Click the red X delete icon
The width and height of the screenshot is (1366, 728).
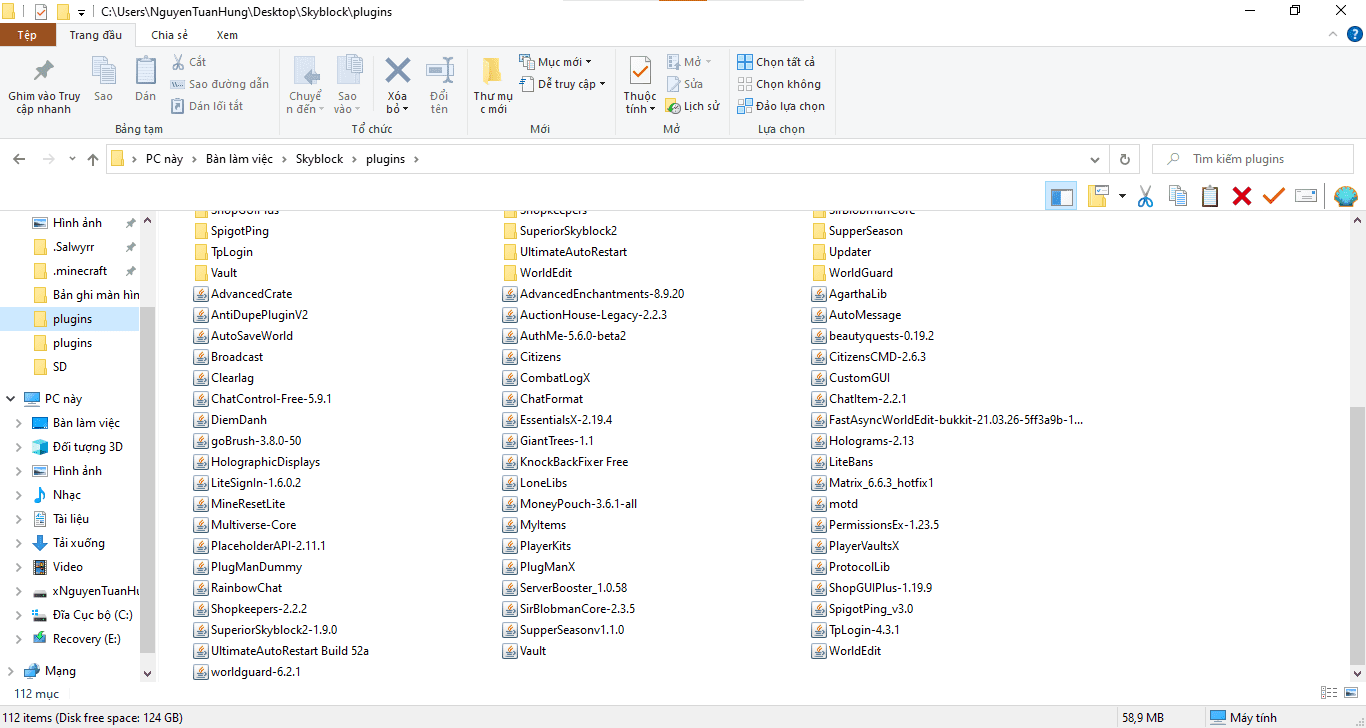tap(1242, 196)
